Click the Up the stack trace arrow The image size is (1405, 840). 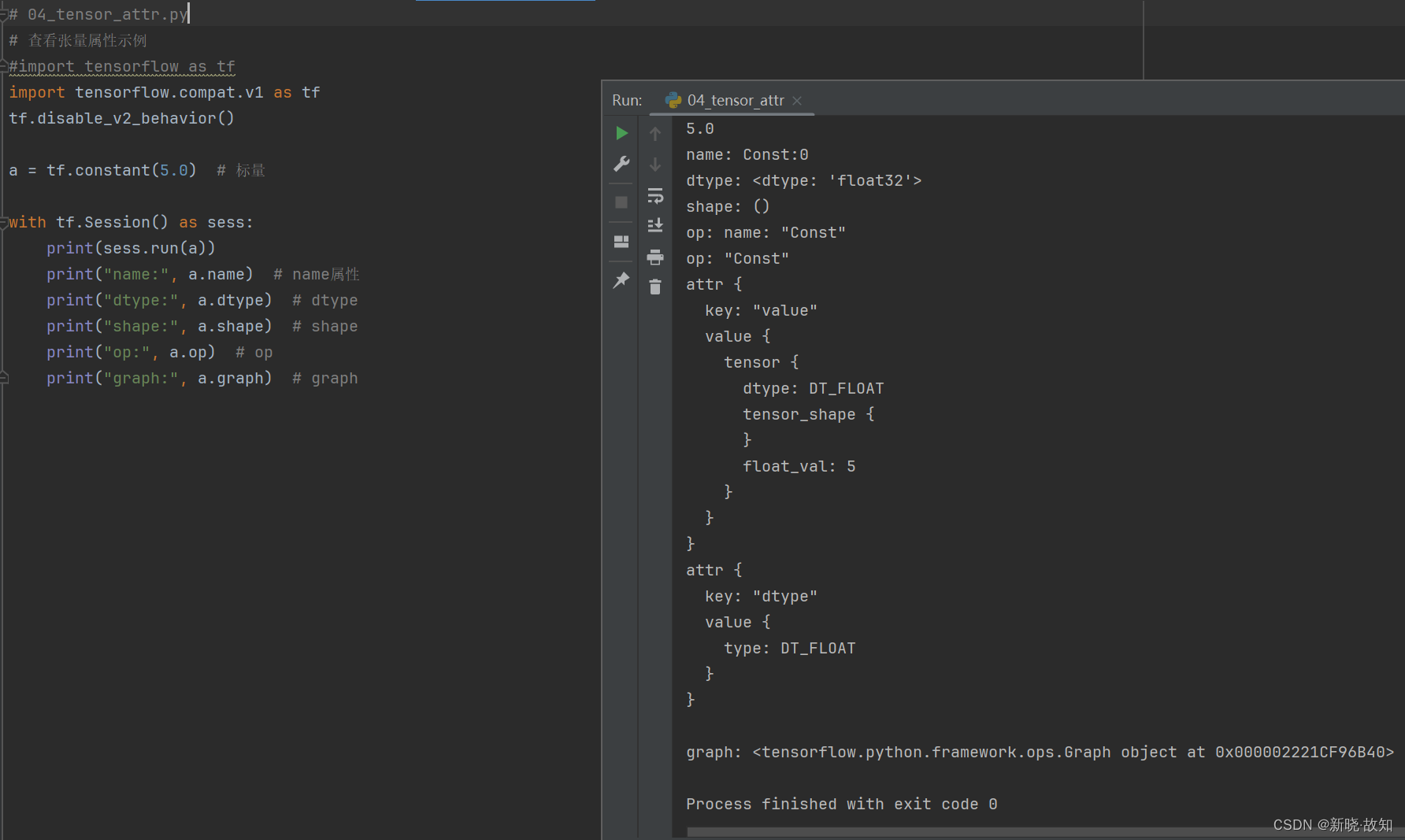pos(654,134)
